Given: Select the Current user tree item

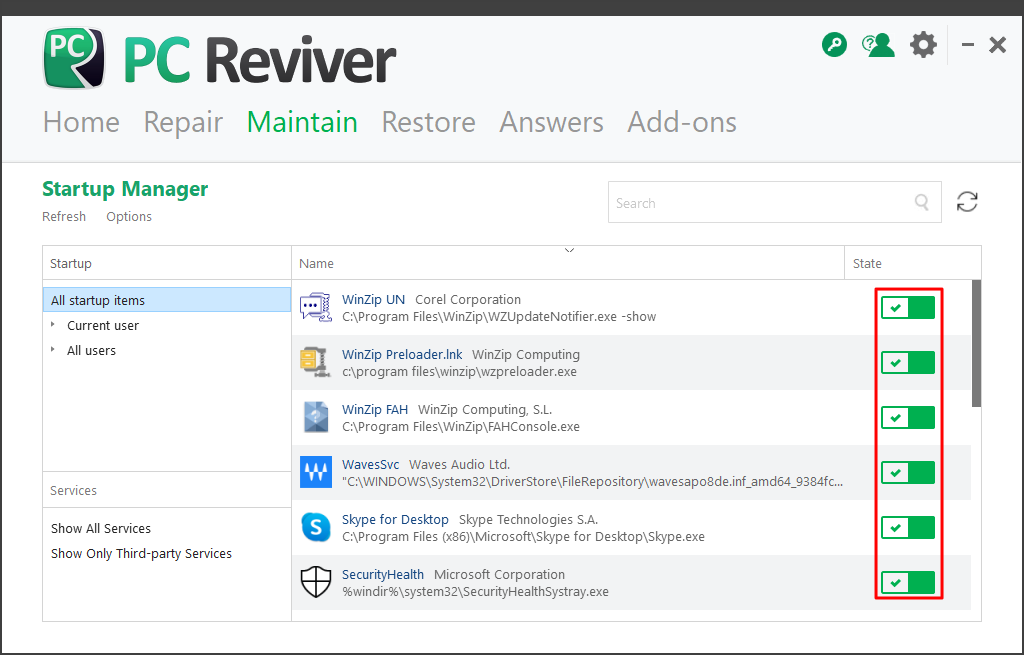Looking at the screenshot, I should coord(103,325).
